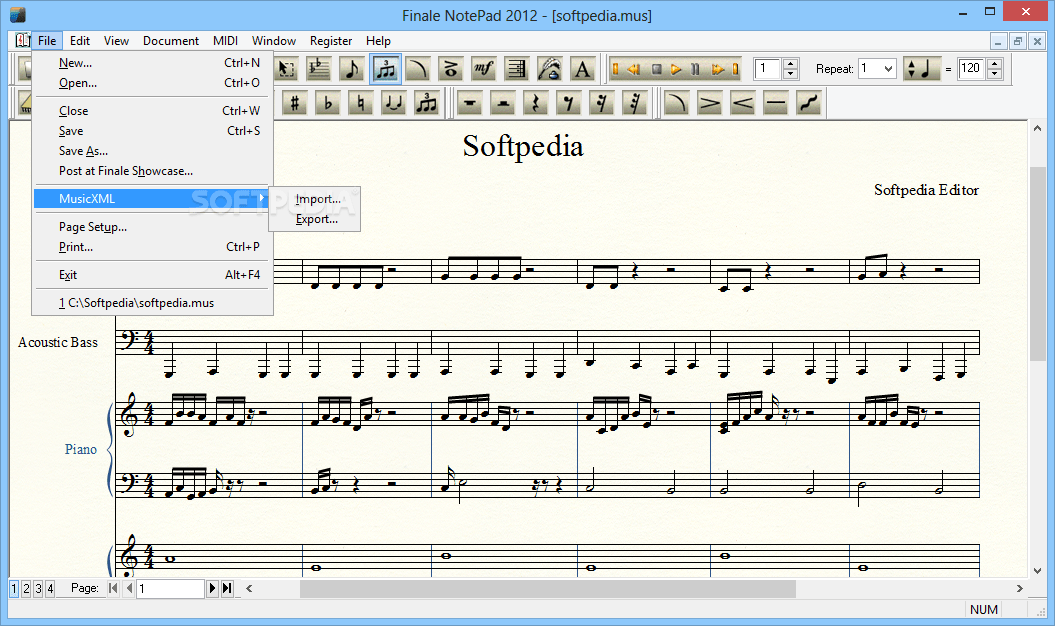Pause the score playback
1055x626 pixels.
coord(693,69)
